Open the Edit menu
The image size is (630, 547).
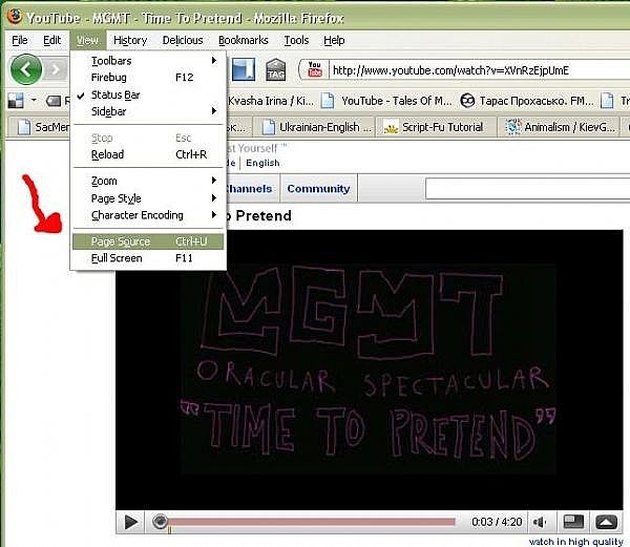pyautogui.click(x=52, y=40)
